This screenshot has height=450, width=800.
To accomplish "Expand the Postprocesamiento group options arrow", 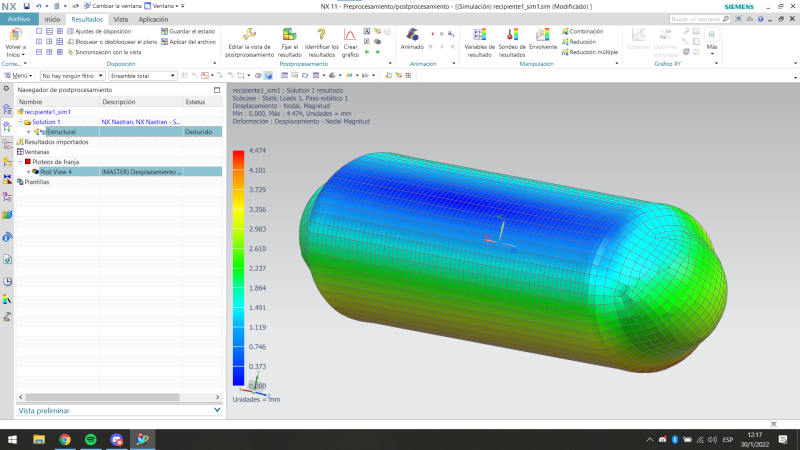I will [390, 64].
